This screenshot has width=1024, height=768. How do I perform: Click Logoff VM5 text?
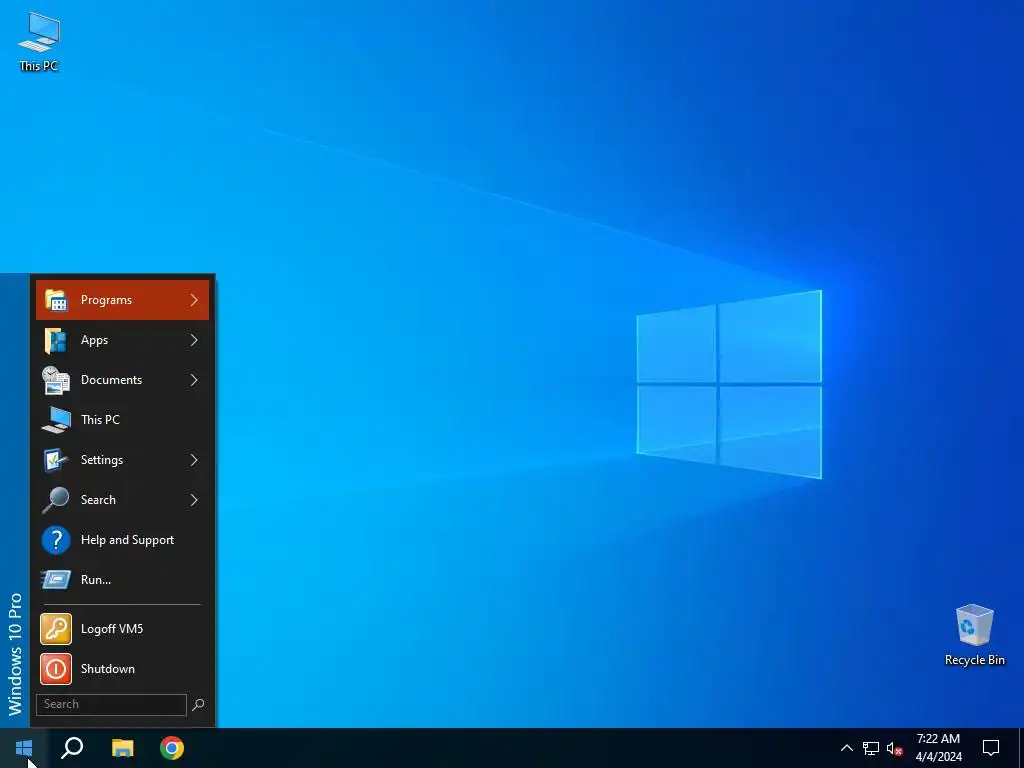(x=112, y=629)
